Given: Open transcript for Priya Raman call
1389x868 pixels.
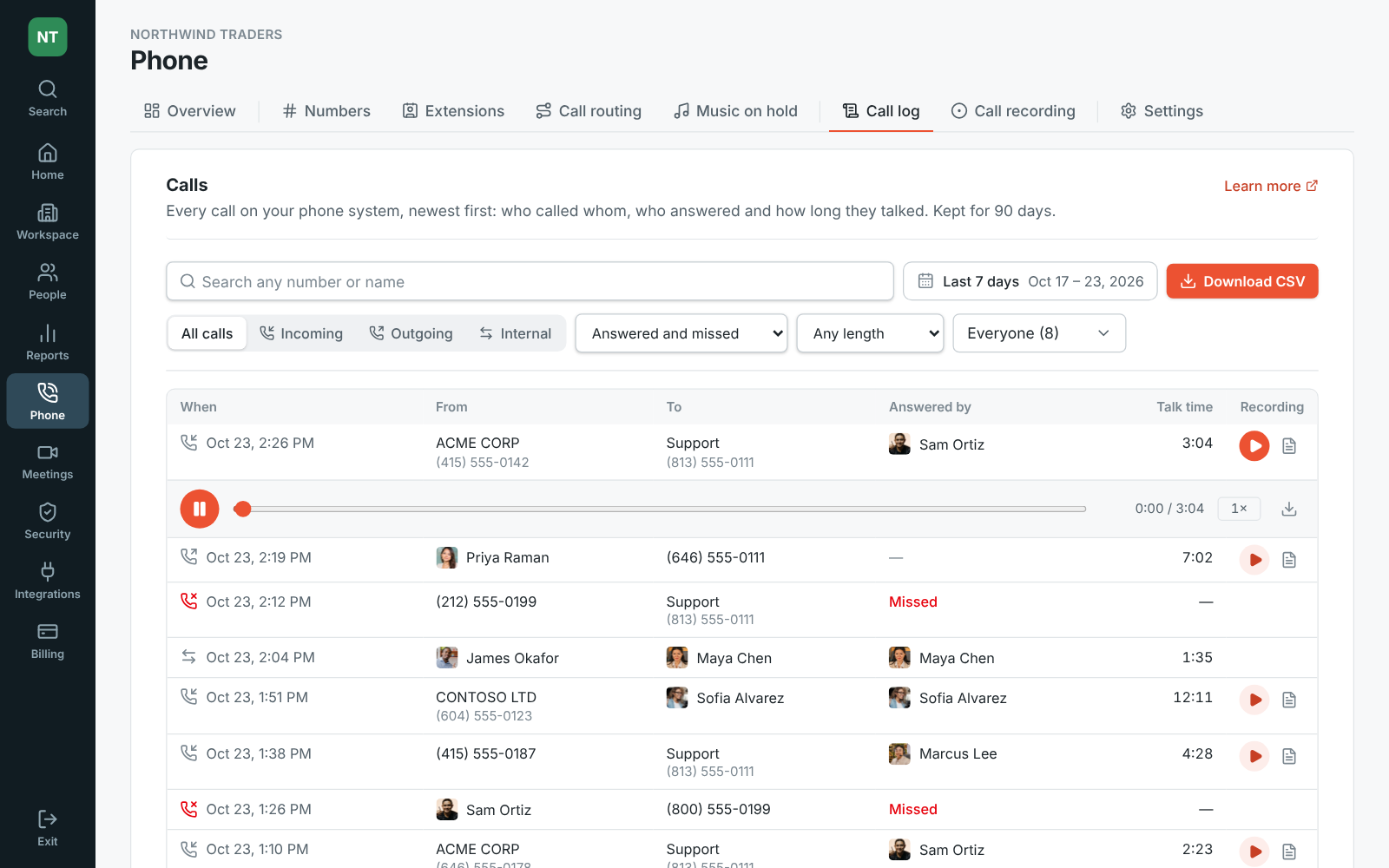Looking at the screenshot, I should 1289,560.
